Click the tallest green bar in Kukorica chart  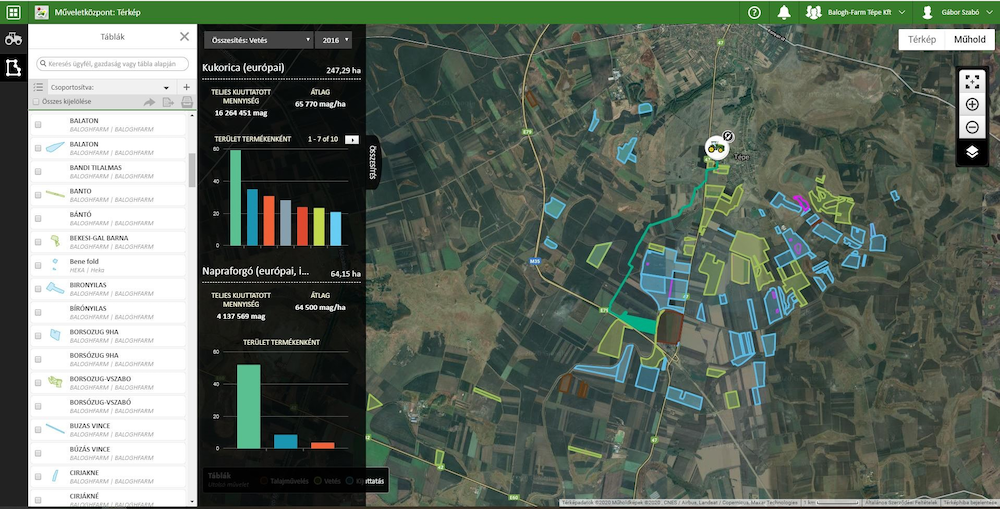click(x=235, y=198)
